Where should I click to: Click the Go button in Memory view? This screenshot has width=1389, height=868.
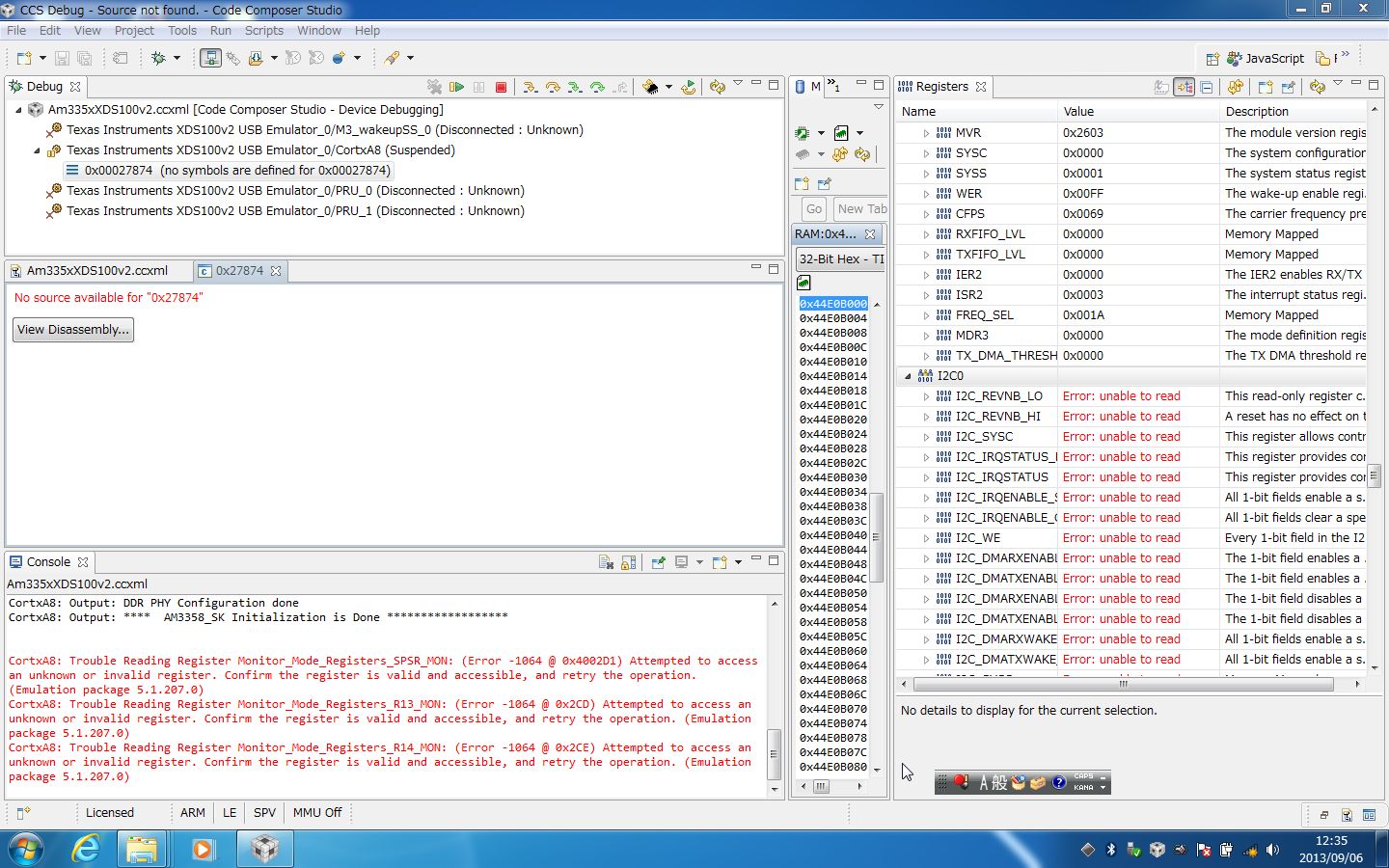coord(814,209)
